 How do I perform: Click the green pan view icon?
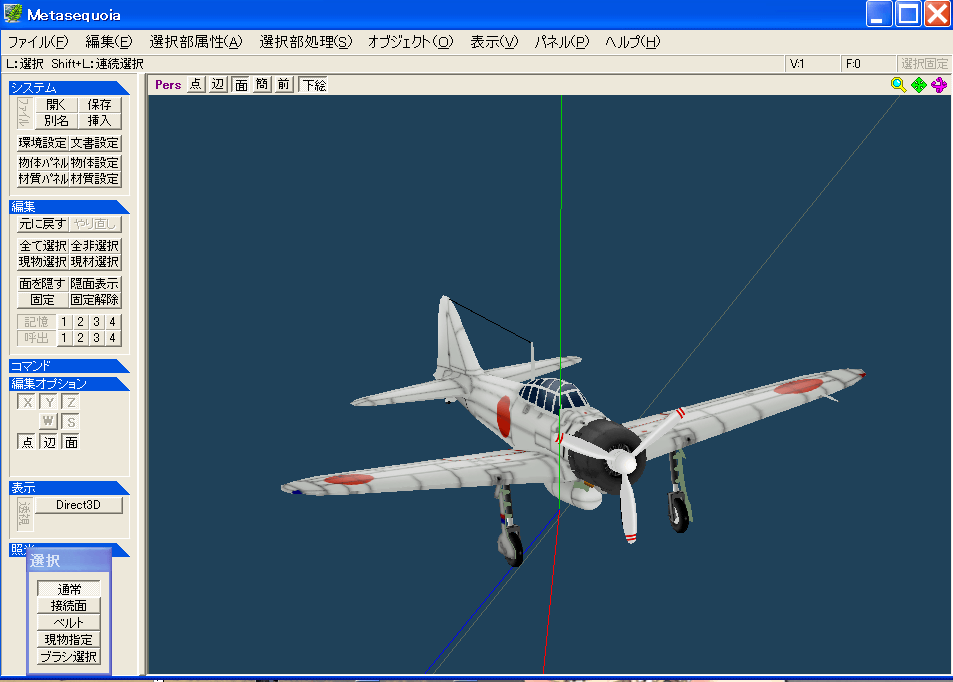[918, 85]
